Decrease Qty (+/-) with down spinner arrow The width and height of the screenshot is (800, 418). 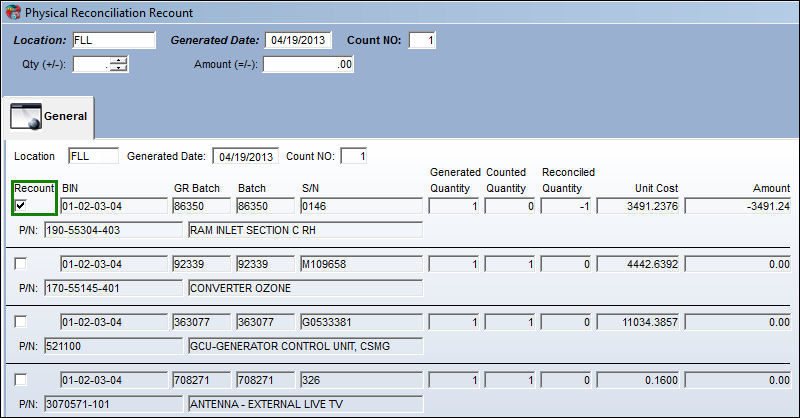pos(119,68)
